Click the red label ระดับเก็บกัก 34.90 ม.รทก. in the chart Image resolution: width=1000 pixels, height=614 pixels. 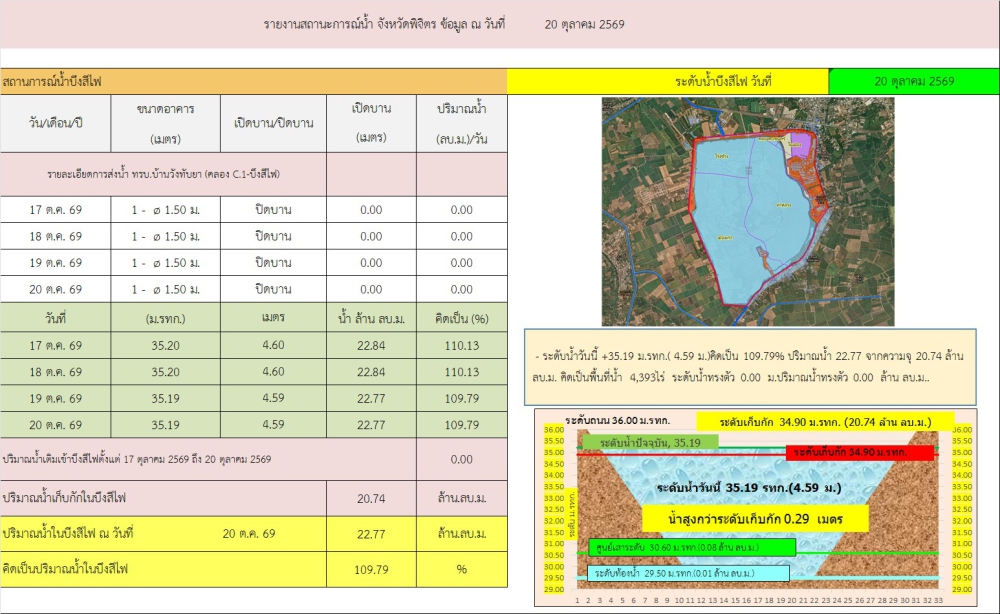pyautogui.click(x=860, y=452)
